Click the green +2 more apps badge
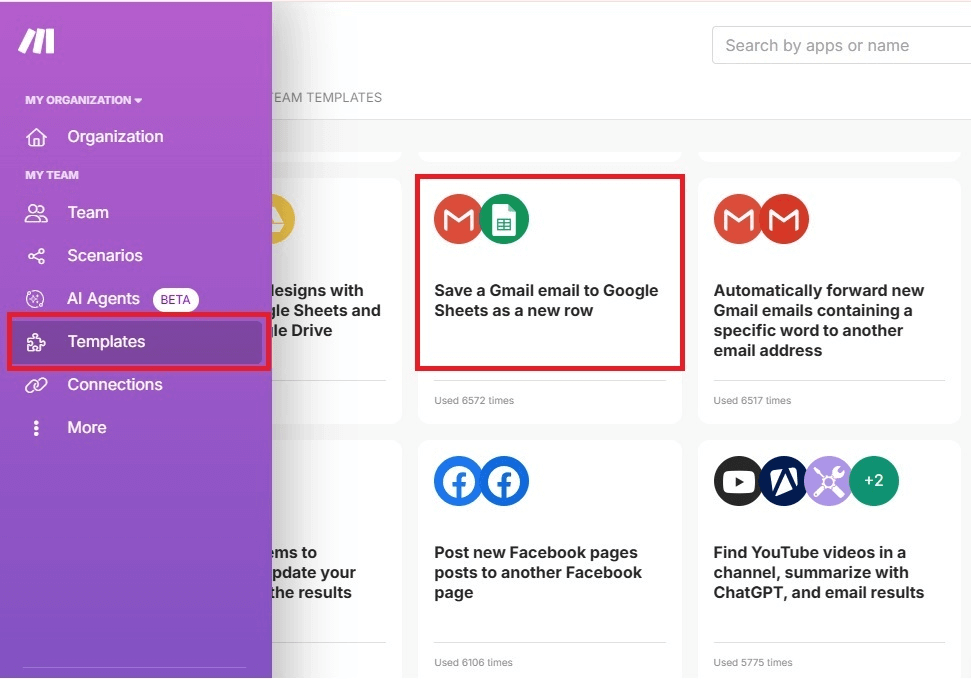Viewport: 971px width, 679px height. [874, 481]
